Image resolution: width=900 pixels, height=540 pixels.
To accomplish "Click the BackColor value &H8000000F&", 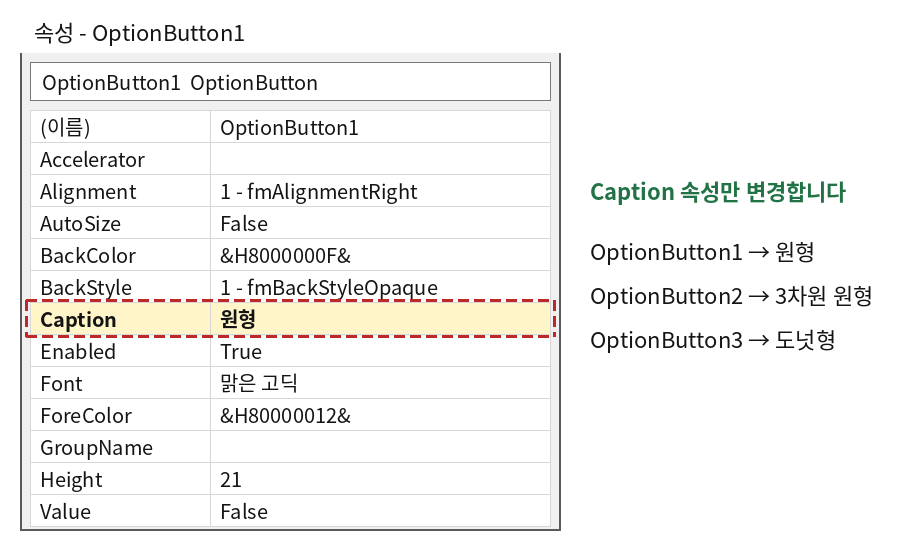I will click(x=380, y=255).
